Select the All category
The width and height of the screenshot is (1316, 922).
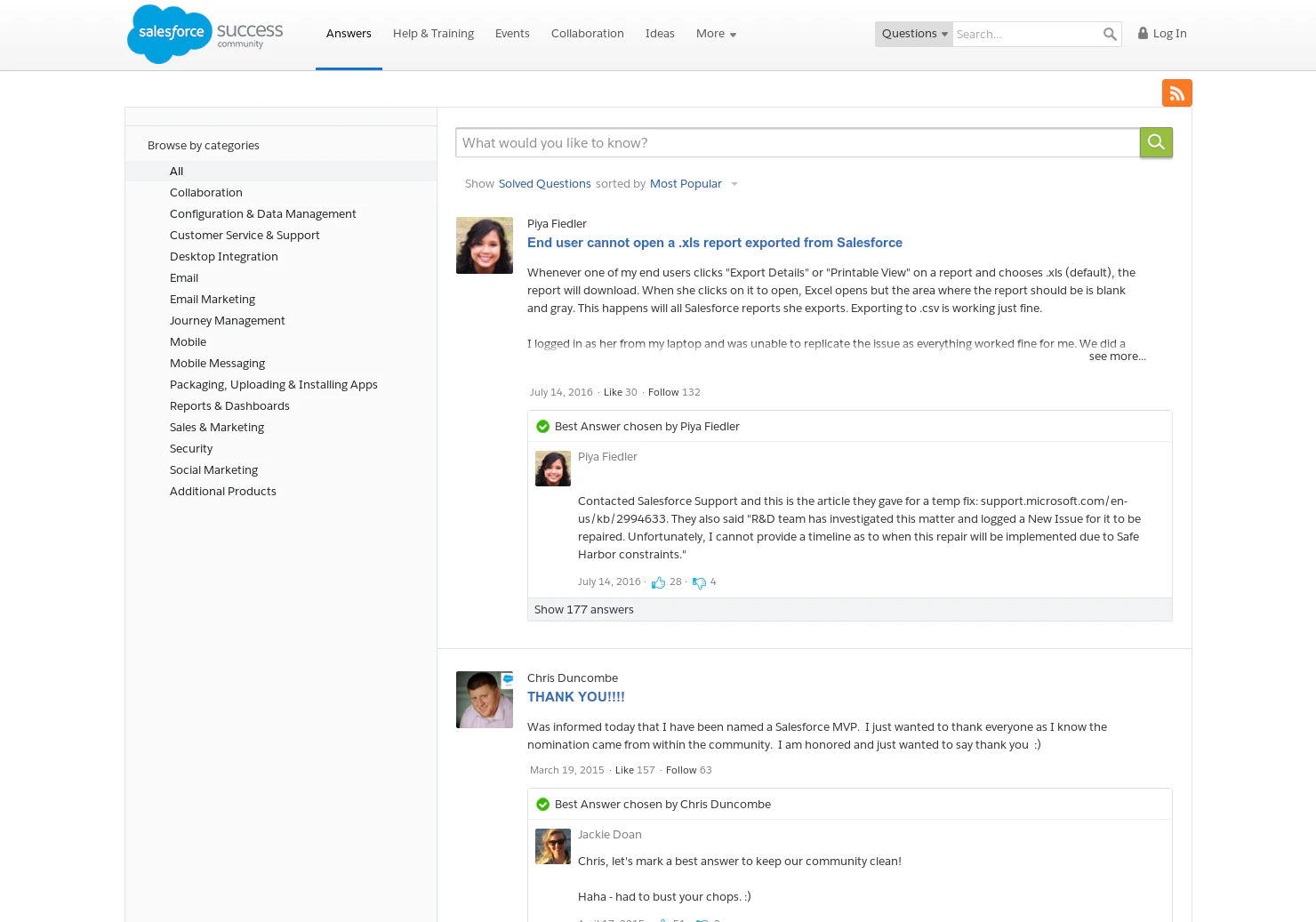click(x=281, y=172)
